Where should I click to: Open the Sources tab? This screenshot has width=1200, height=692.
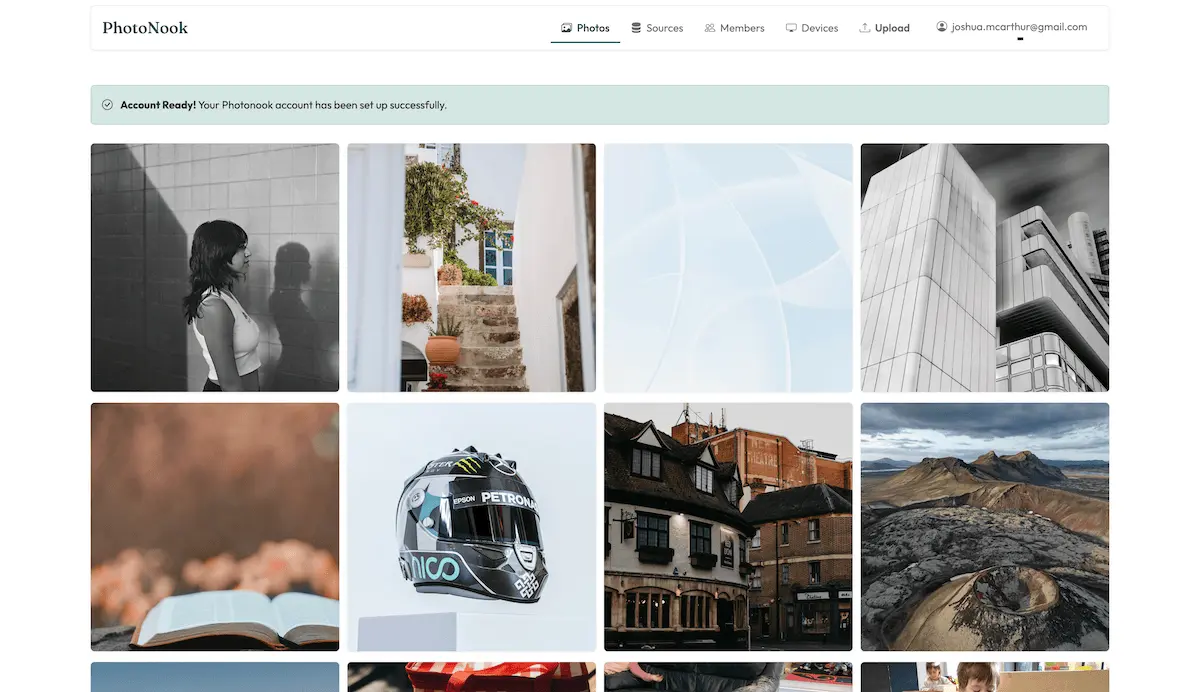[x=657, y=28]
